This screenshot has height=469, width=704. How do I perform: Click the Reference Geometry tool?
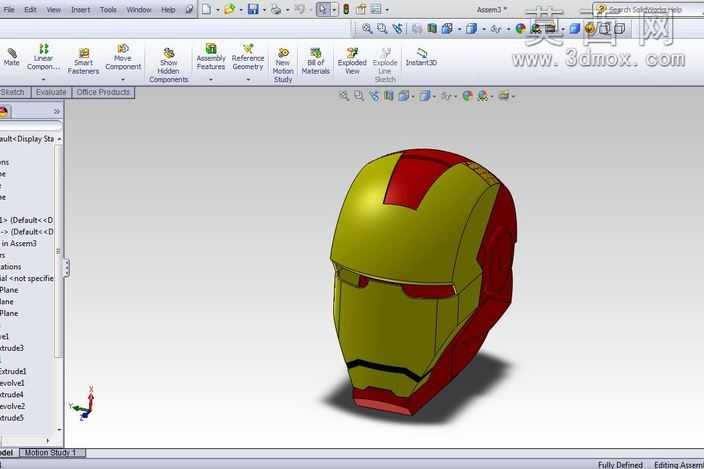(x=248, y=57)
